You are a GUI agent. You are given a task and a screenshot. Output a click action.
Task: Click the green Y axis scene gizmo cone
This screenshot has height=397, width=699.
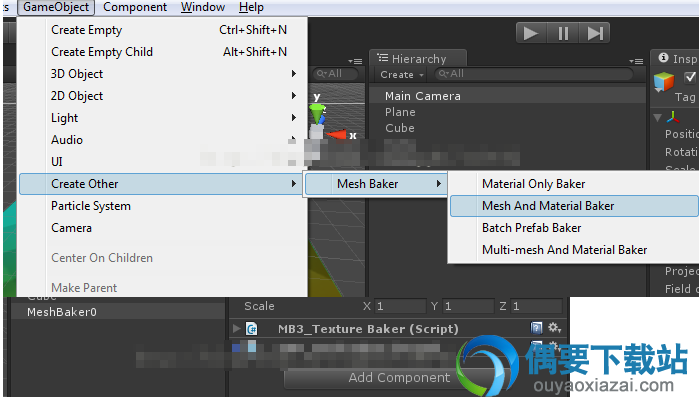coord(317,113)
